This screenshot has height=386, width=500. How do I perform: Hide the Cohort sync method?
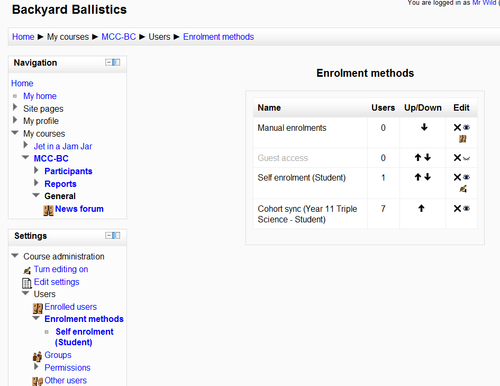(x=466, y=208)
